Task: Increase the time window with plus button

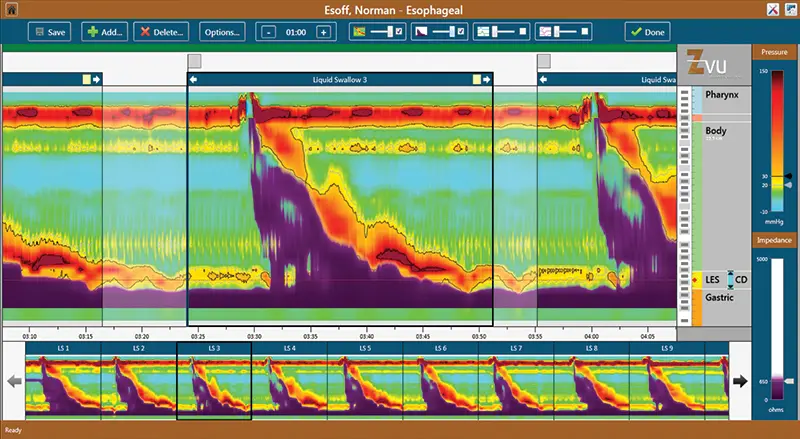Action: [x=323, y=32]
